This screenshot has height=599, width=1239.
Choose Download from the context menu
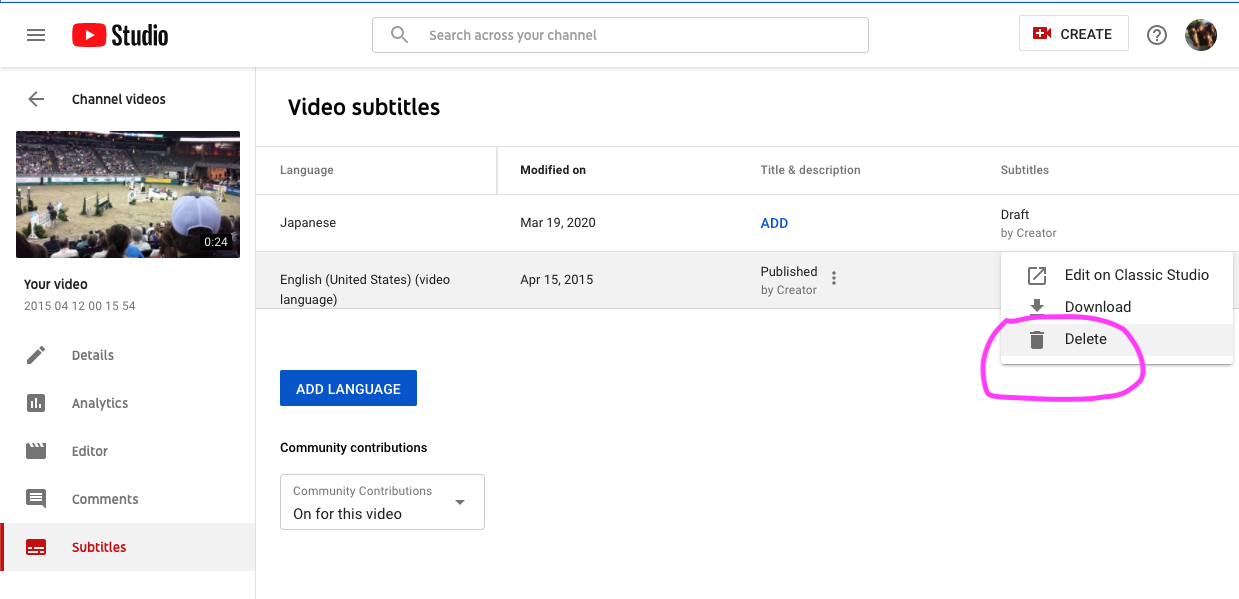tap(1097, 307)
